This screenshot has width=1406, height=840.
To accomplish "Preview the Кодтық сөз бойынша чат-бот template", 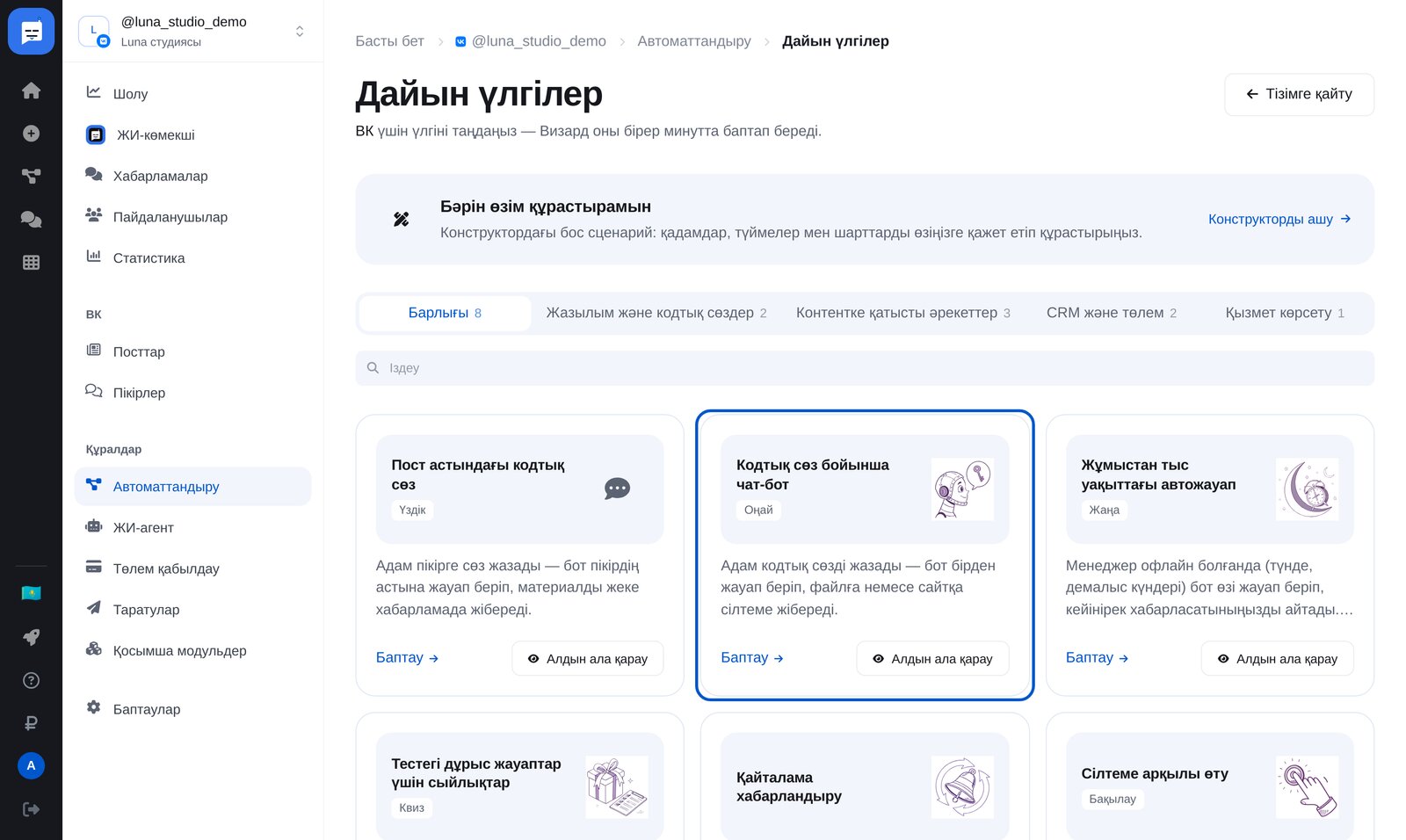I will (932, 658).
